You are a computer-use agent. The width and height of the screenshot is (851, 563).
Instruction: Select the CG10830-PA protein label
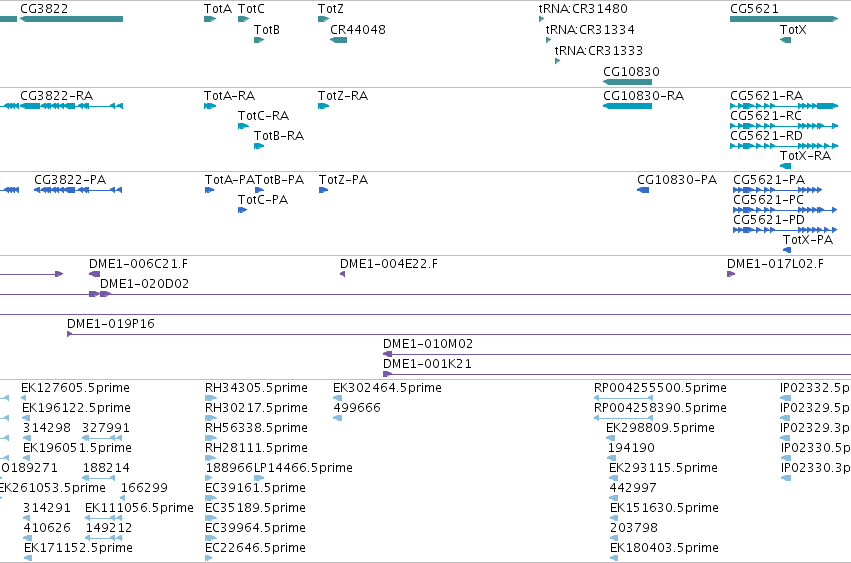click(x=677, y=180)
